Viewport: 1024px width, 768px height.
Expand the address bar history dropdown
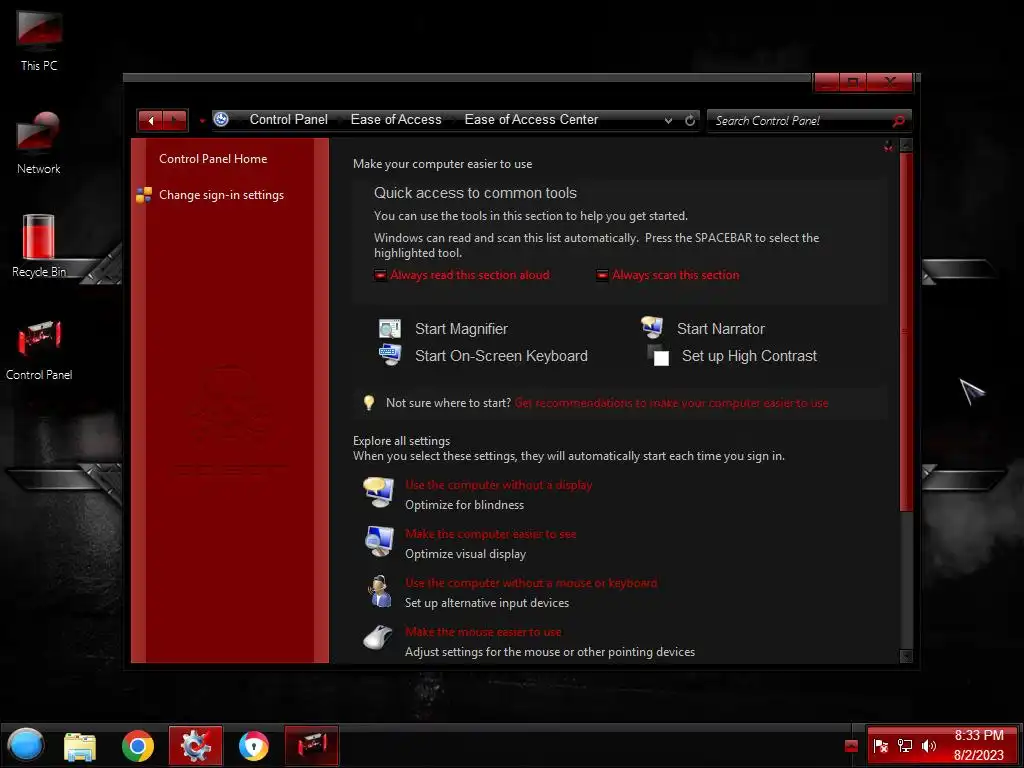click(x=668, y=120)
